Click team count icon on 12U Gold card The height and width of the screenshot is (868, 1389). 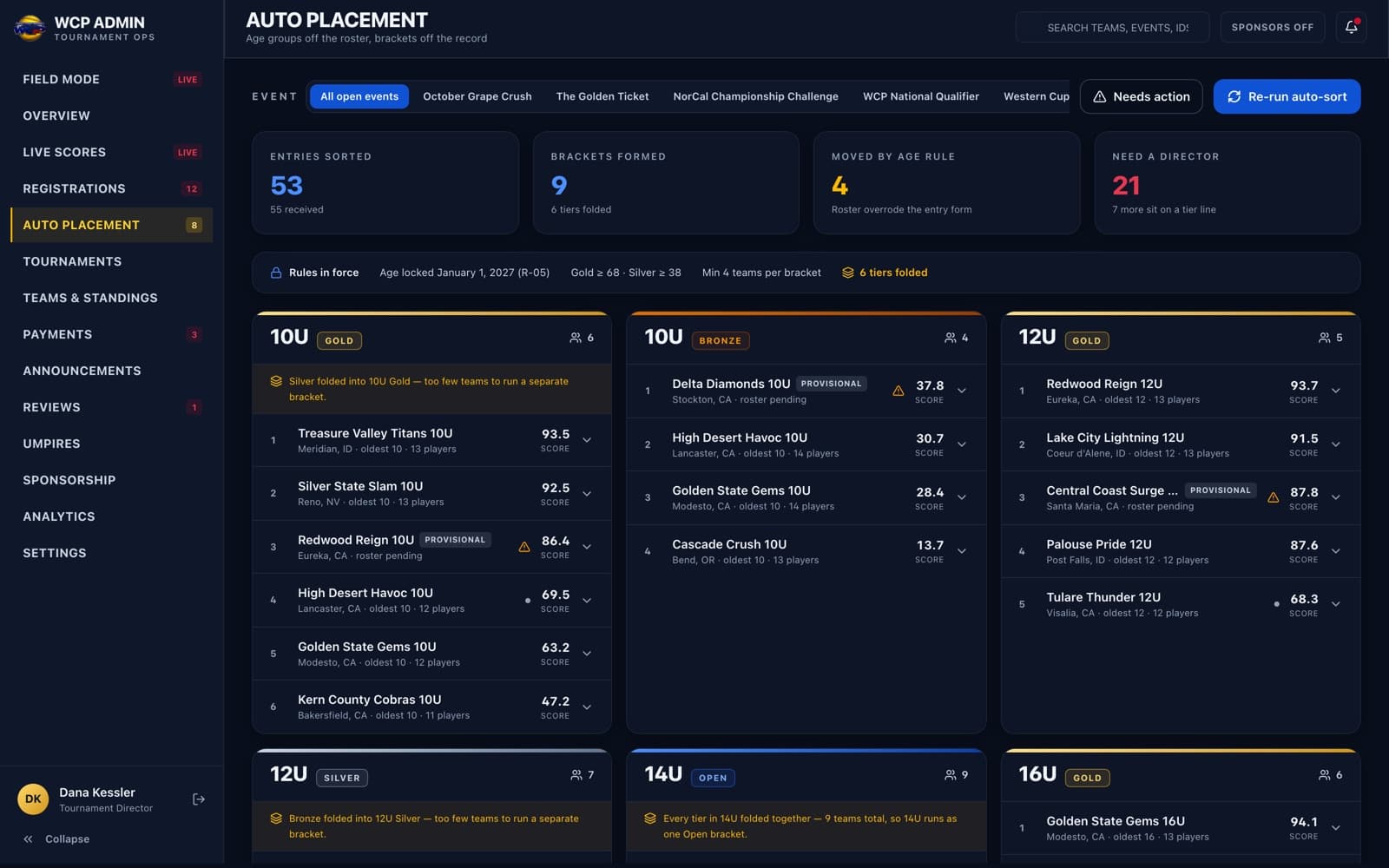(1325, 338)
